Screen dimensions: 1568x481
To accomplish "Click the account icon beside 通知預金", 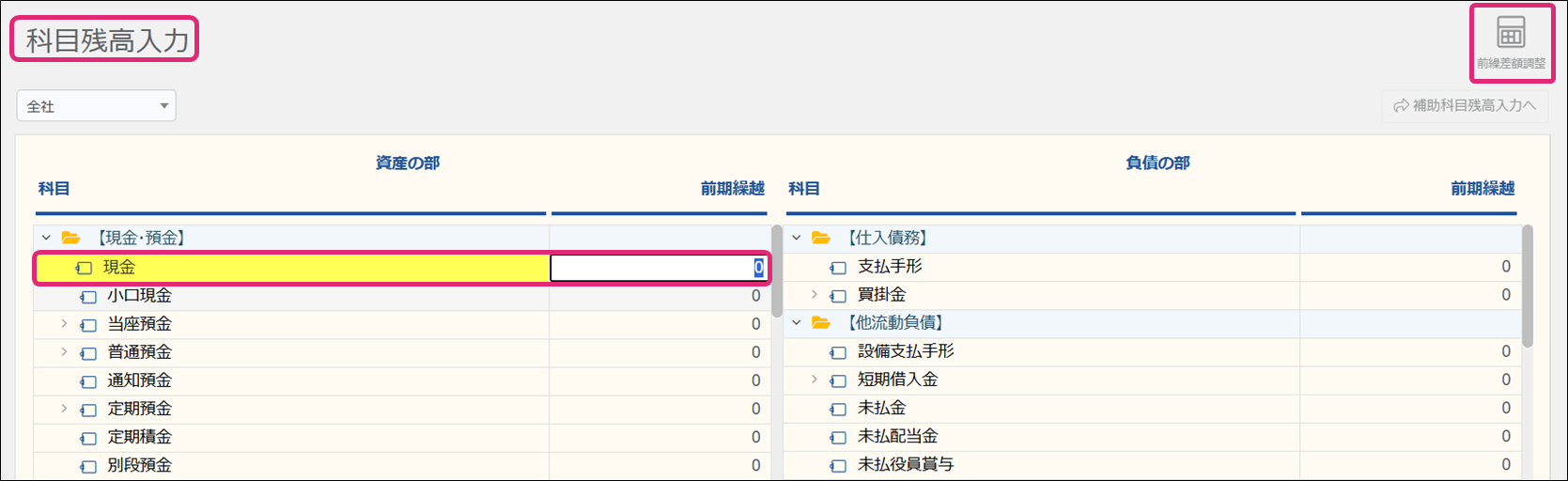I will [88, 380].
